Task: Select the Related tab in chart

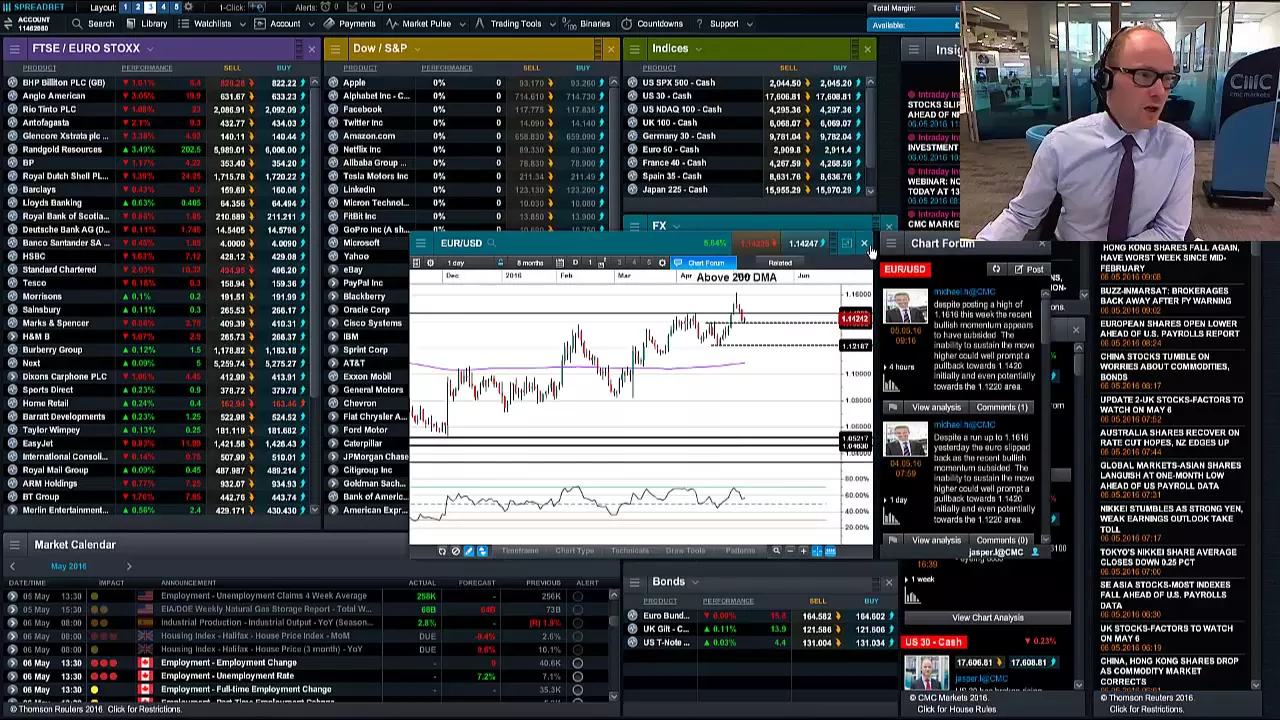Action: click(779, 263)
